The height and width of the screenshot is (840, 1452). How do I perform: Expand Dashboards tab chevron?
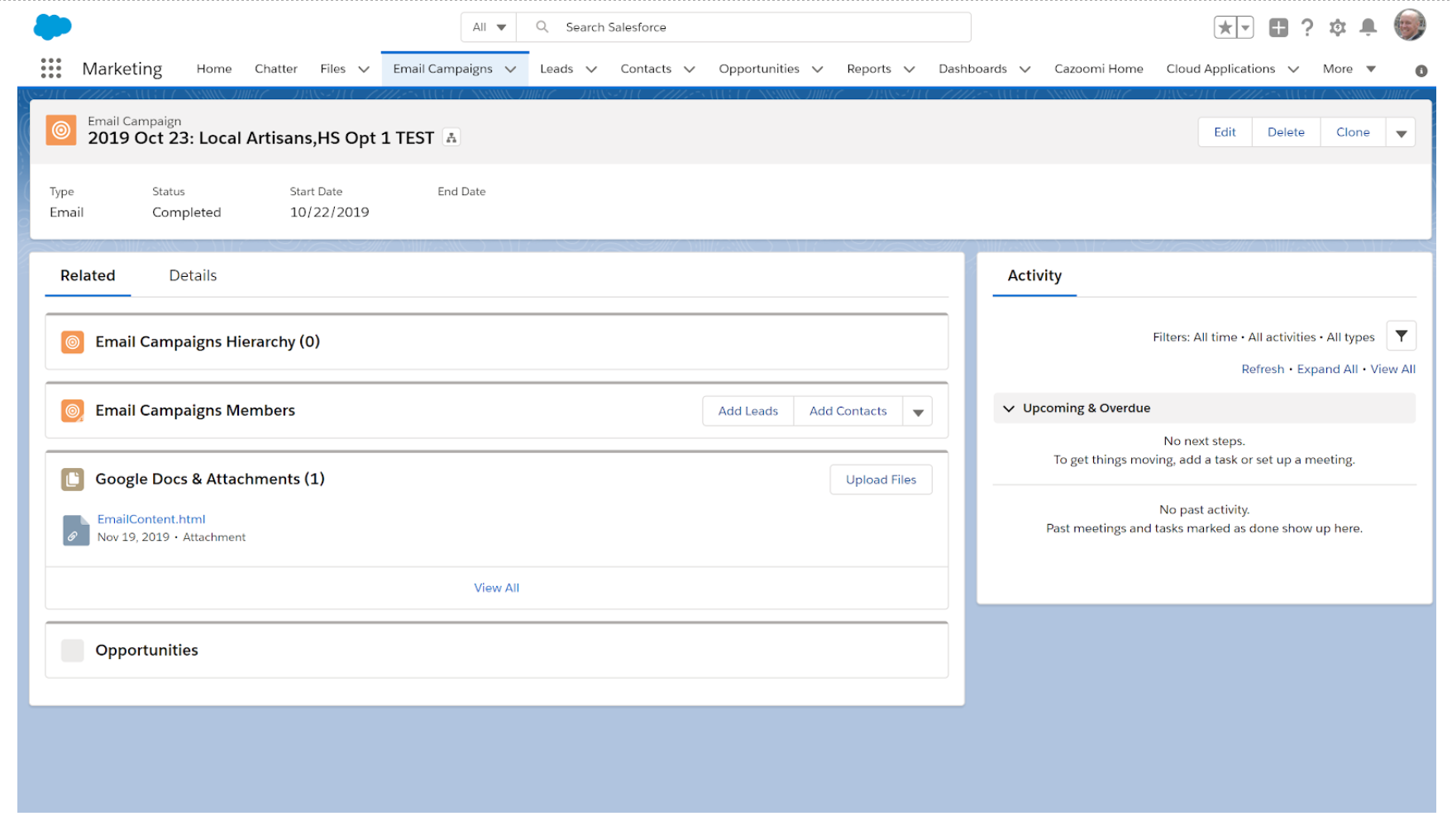click(x=1025, y=69)
